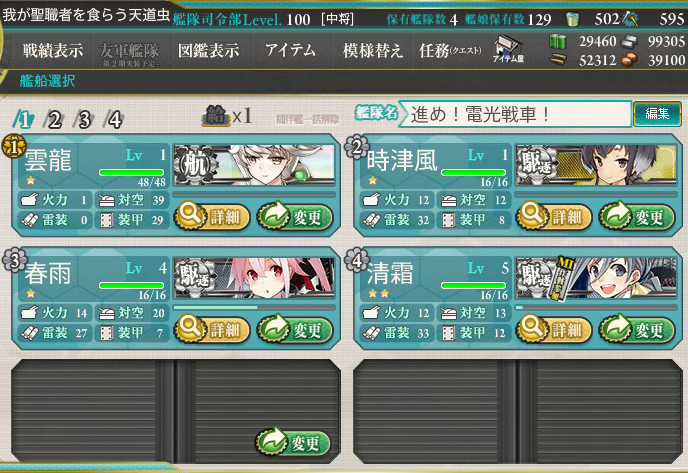Click 変更 on the empty fifth slot

tap(293, 442)
